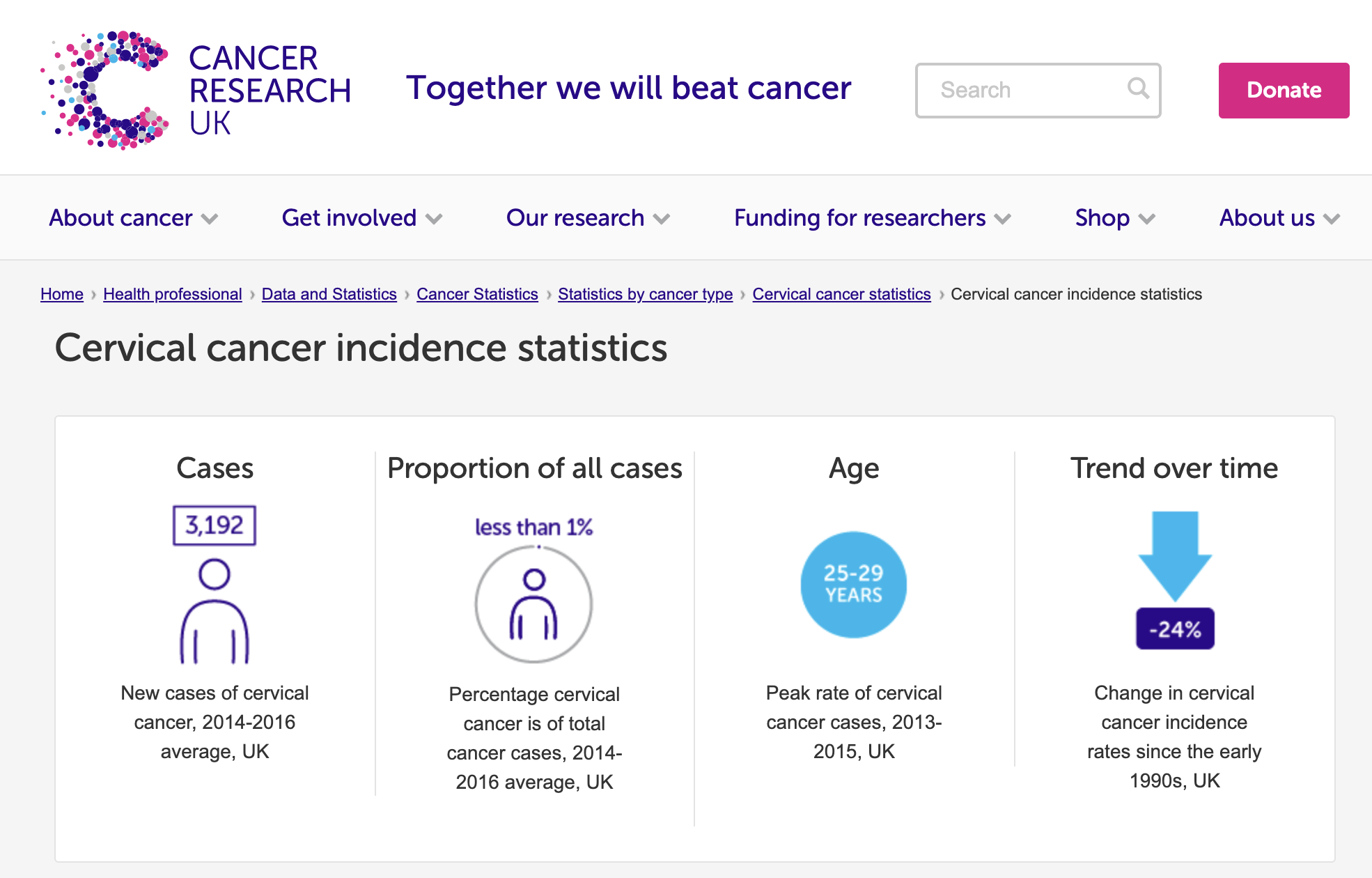Screen dimensions: 1372x878
Task: Open Statistics by cancer type link
Action: coord(645,294)
